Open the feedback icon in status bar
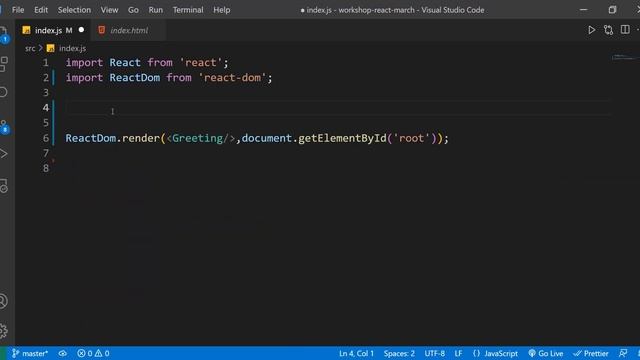The image size is (640, 360). point(623,353)
